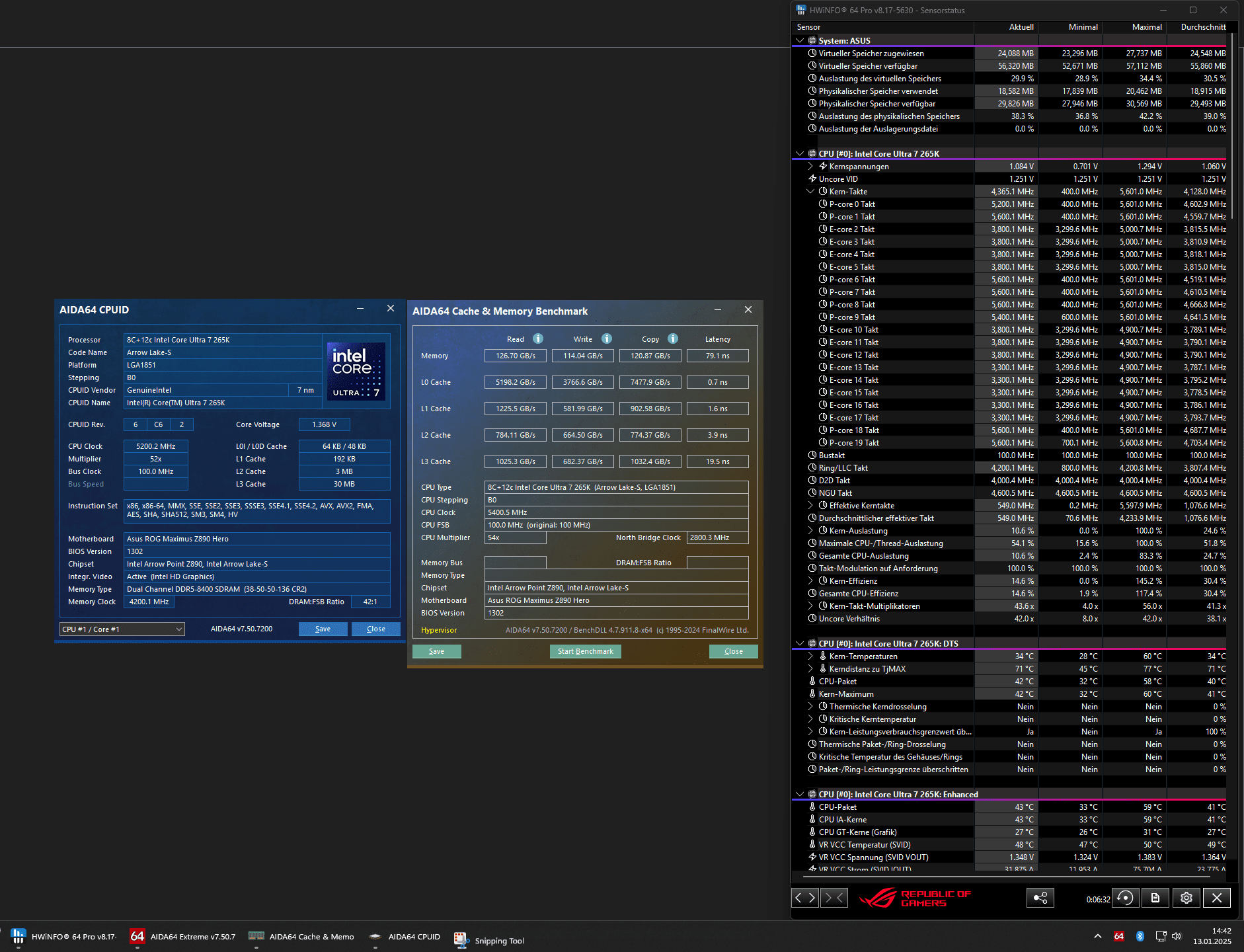1244x952 pixels.
Task: Select the Bustakt sensor row
Action: point(1010,456)
